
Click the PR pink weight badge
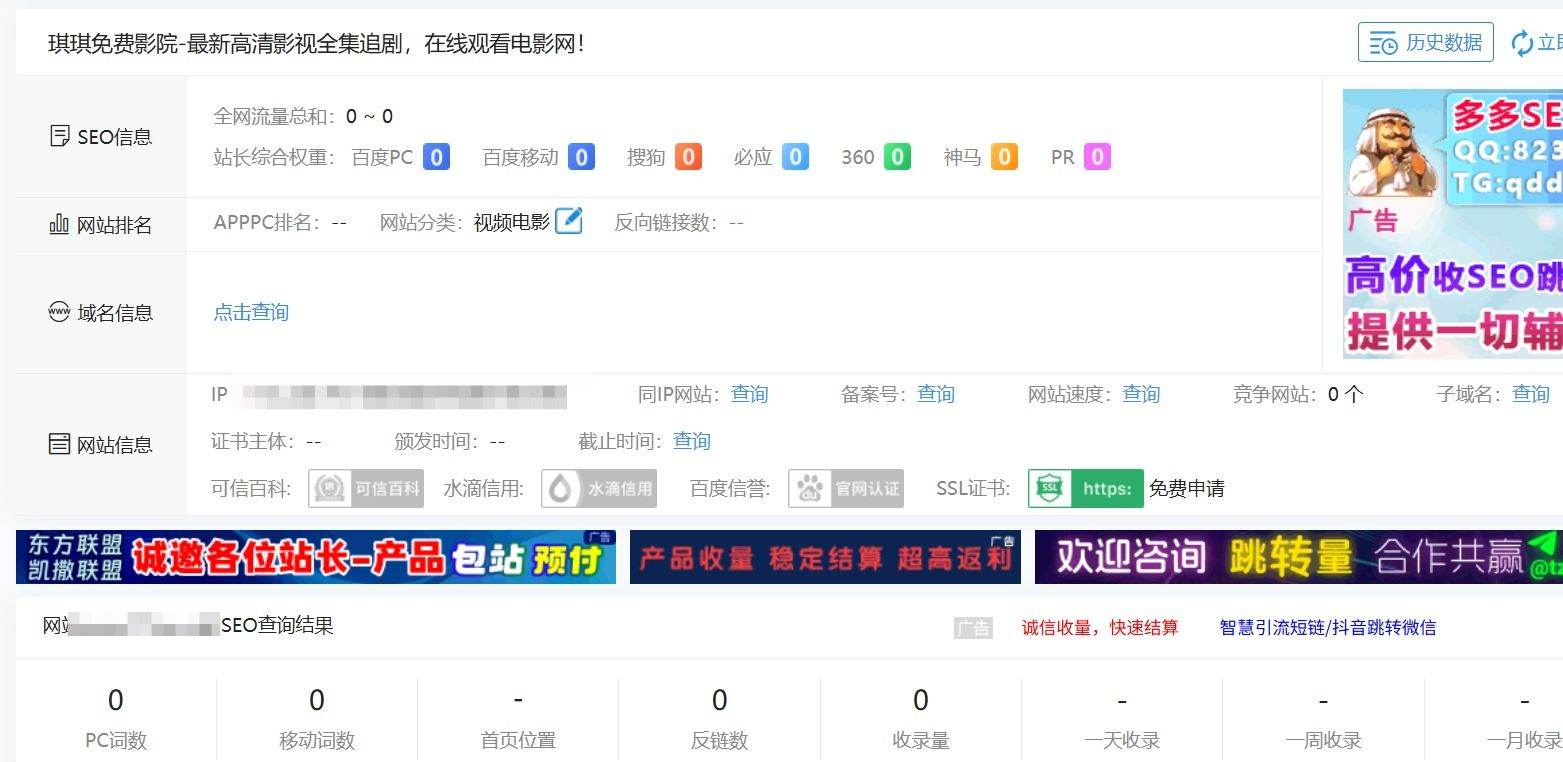point(1097,157)
